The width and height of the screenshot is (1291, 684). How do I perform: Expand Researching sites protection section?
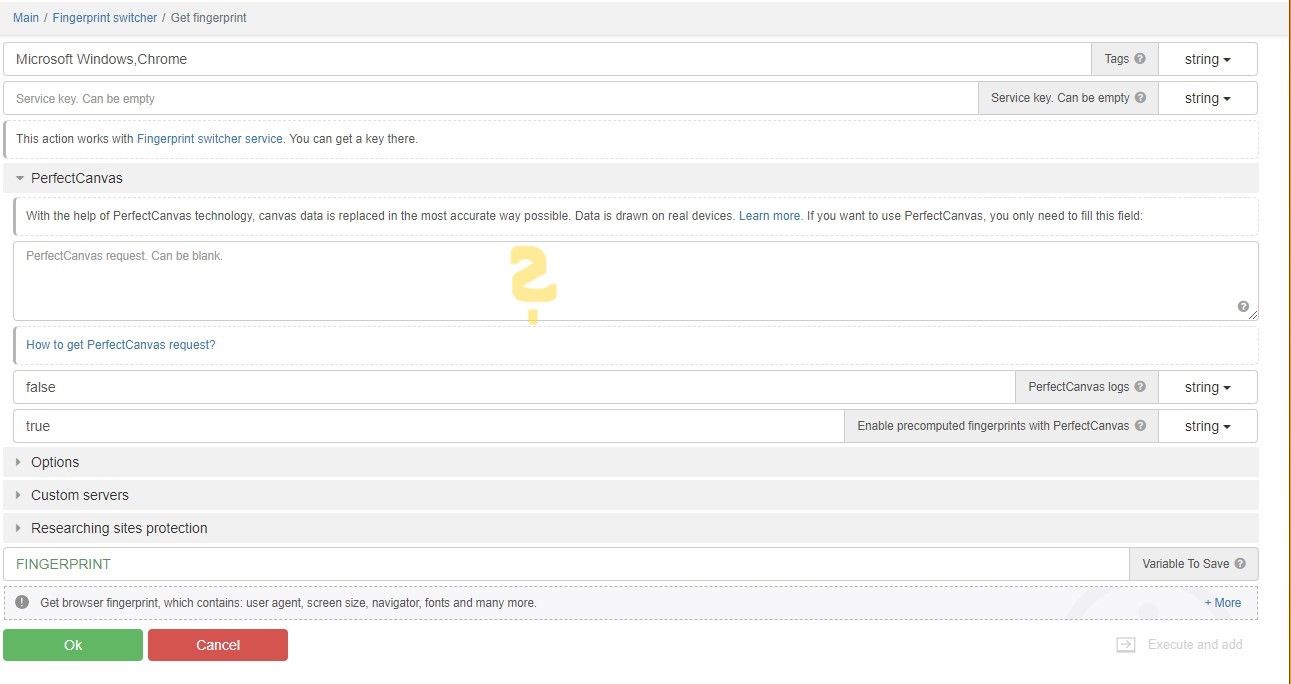[118, 528]
